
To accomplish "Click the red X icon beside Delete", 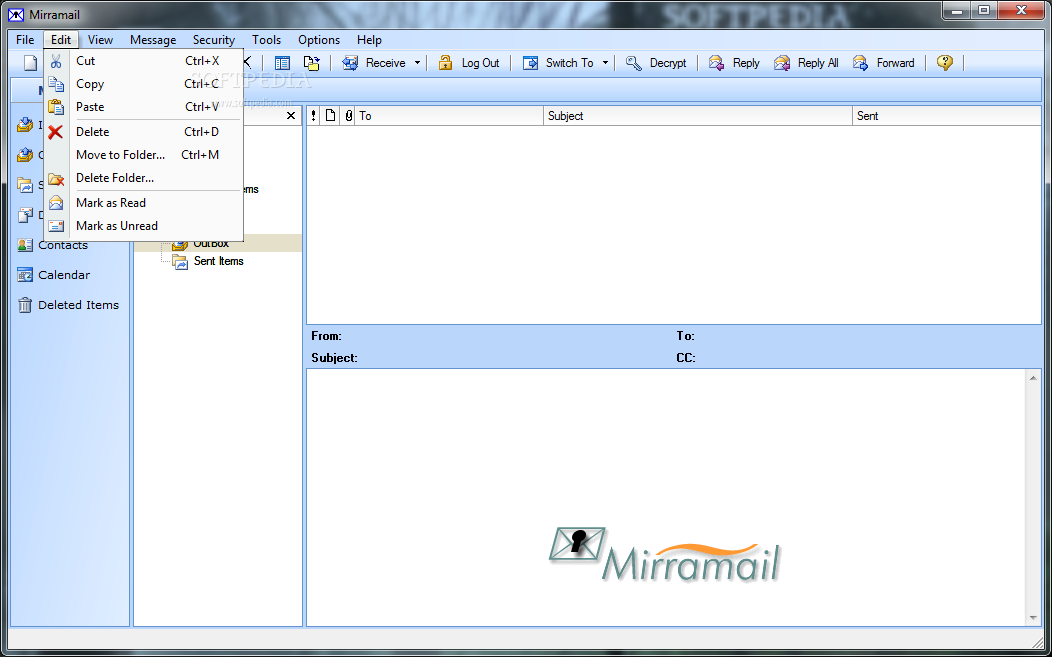I will click(x=56, y=132).
